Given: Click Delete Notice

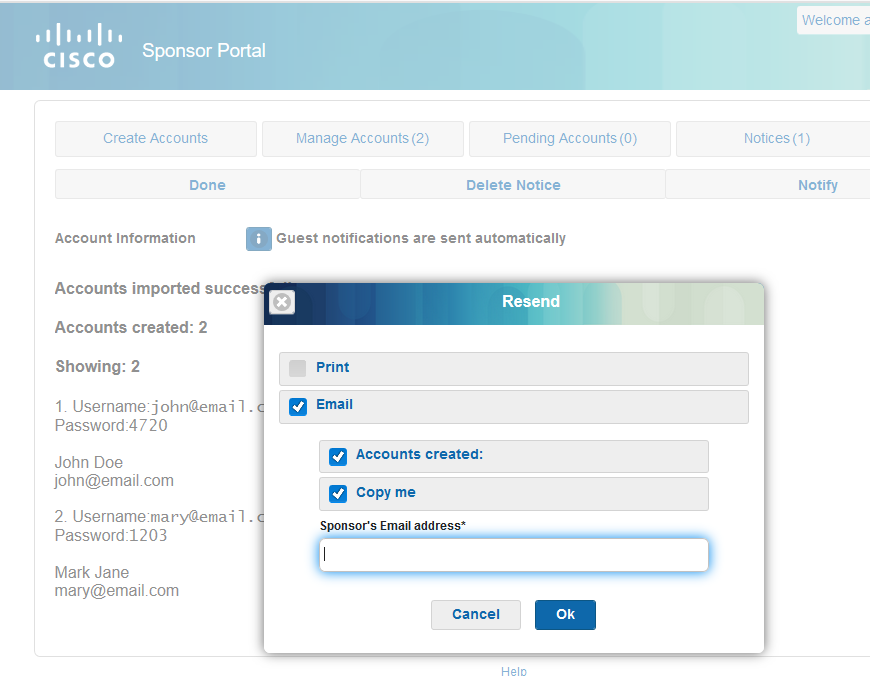Looking at the screenshot, I should tap(512, 185).
